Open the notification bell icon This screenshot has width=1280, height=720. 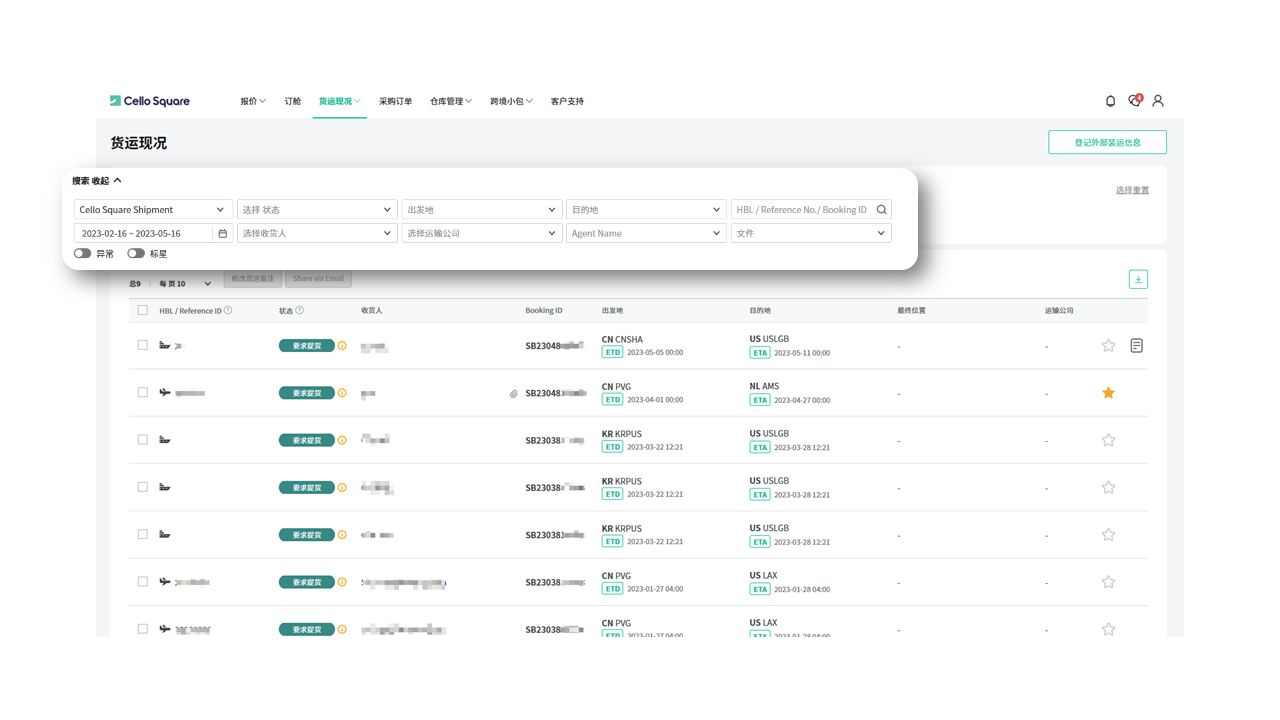[1110, 101]
